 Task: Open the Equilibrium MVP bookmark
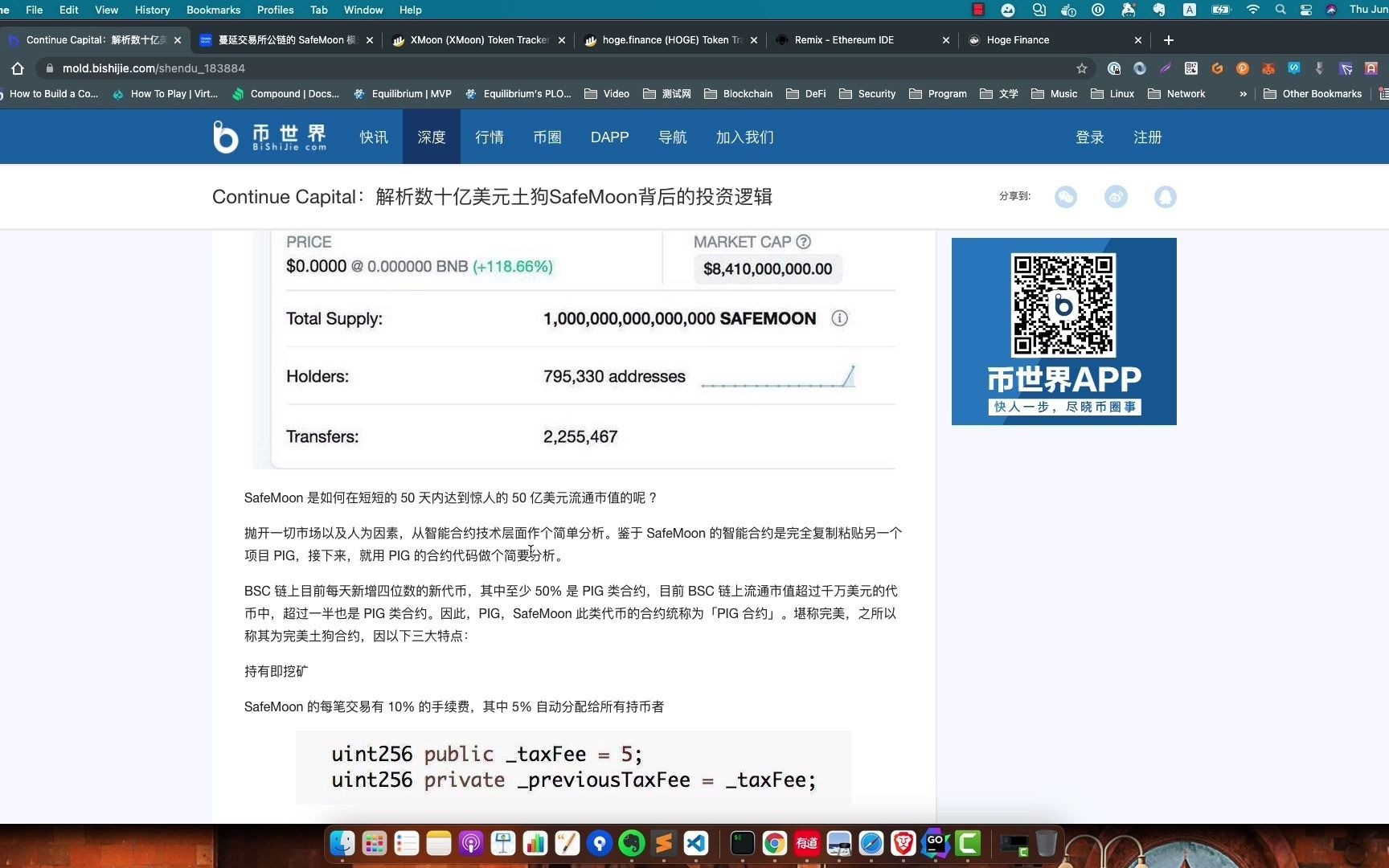point(402,94)
